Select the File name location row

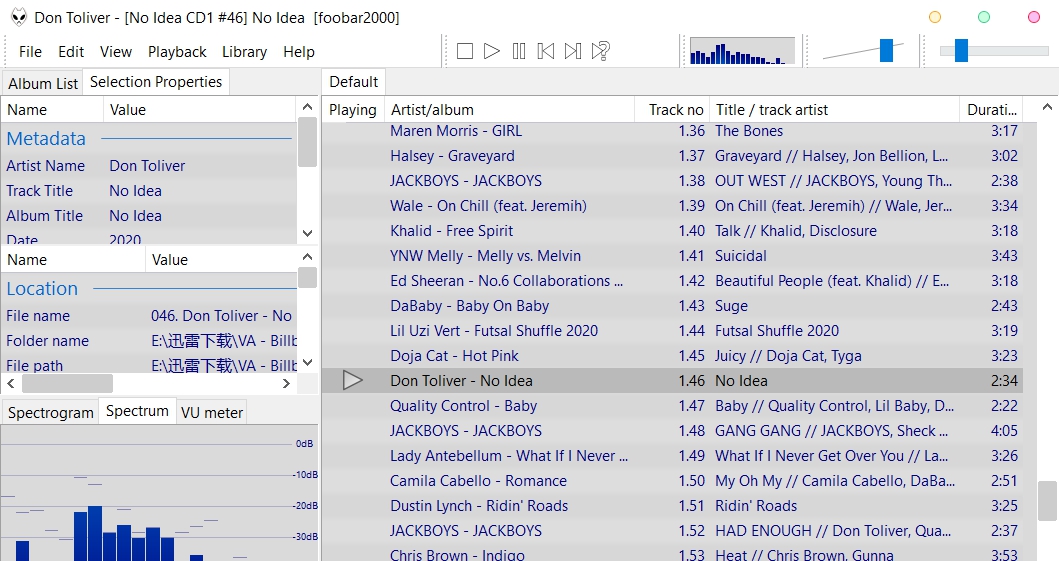point(149,316)
